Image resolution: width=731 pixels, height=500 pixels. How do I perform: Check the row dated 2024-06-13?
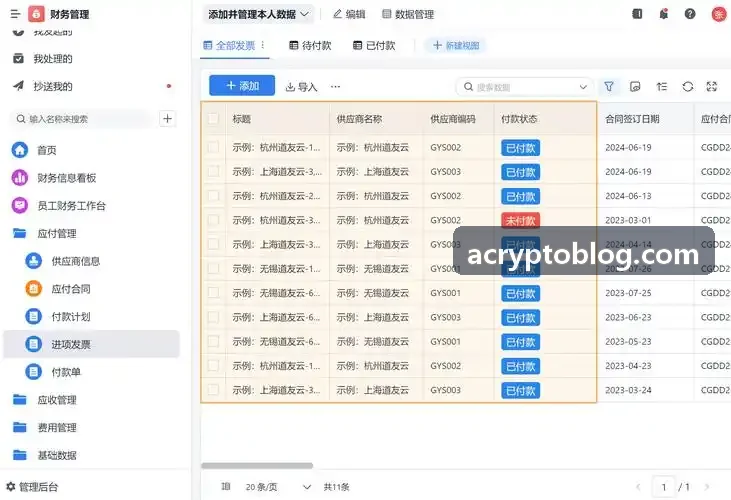(x=213, y=196)
